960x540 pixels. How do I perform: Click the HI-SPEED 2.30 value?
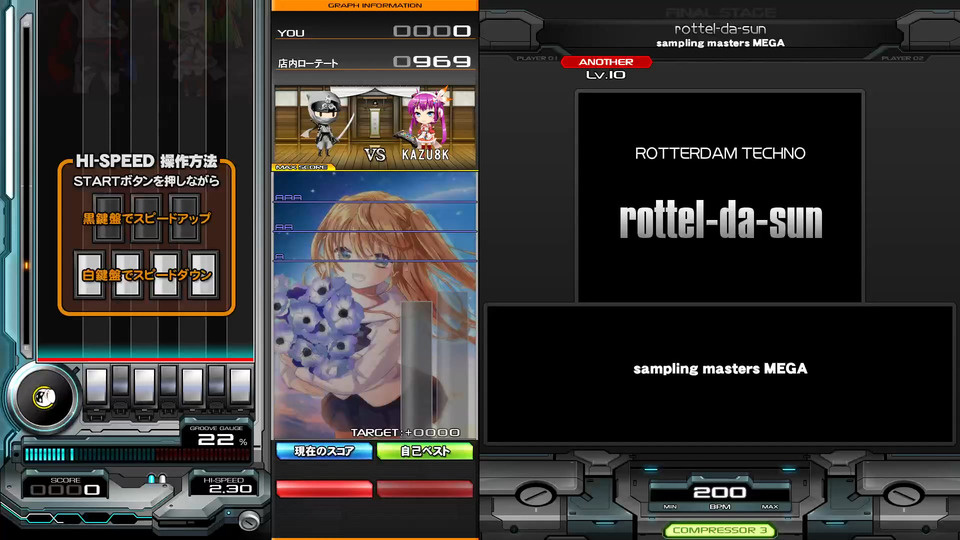pyautogui.click(x=230, y=489)
